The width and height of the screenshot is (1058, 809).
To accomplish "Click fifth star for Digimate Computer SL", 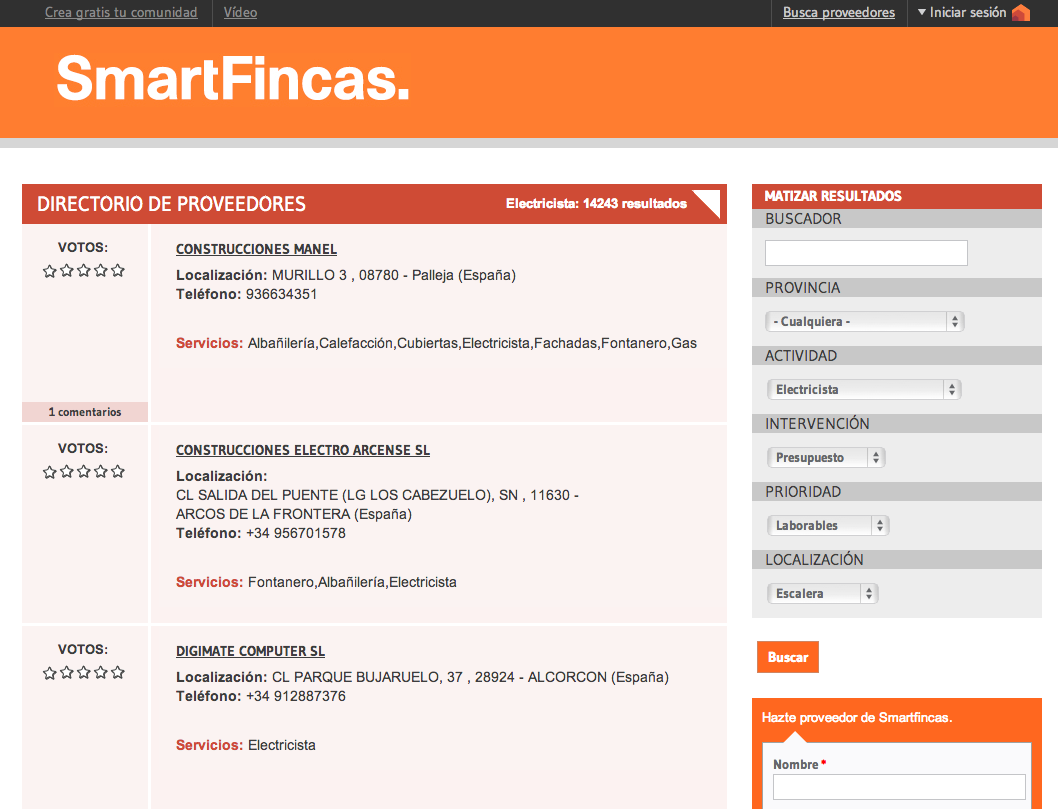I will click(x=118, y=673).
